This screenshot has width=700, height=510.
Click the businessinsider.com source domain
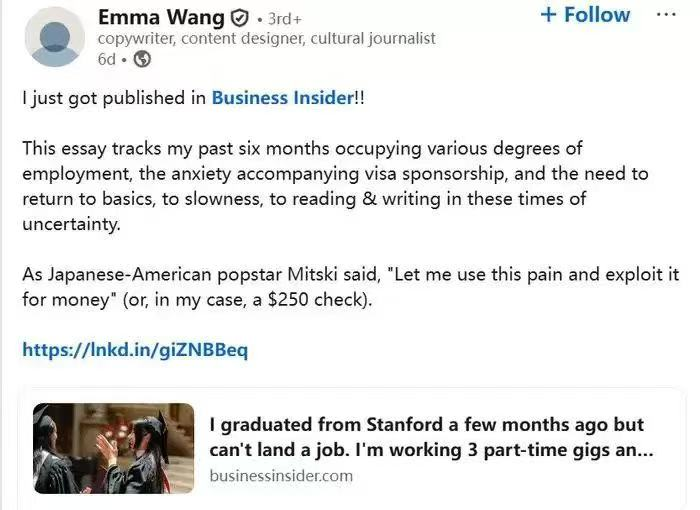(281, 476)
